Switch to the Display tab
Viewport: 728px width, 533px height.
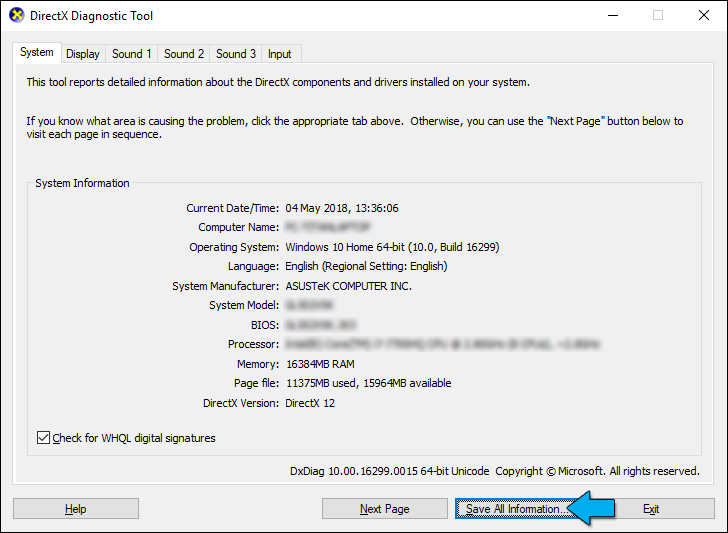83,54
